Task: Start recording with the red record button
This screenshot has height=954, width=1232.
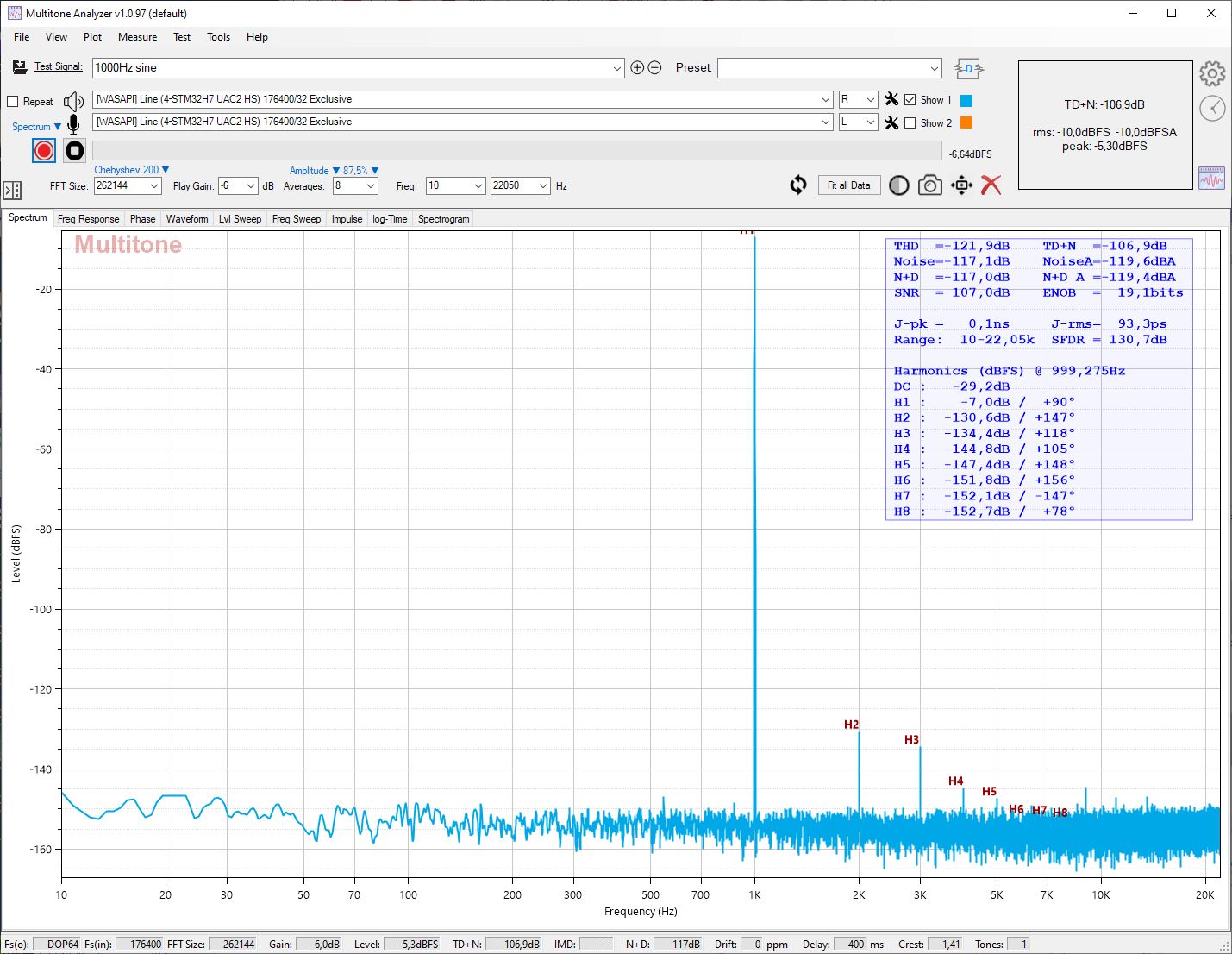Action: tap(44, 151)
